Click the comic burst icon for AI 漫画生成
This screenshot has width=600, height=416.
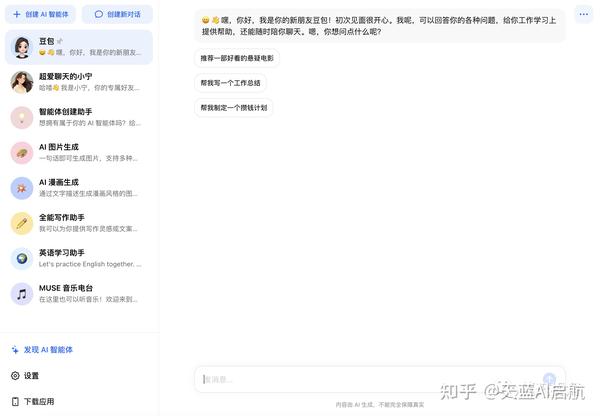[x=22, y=188]
